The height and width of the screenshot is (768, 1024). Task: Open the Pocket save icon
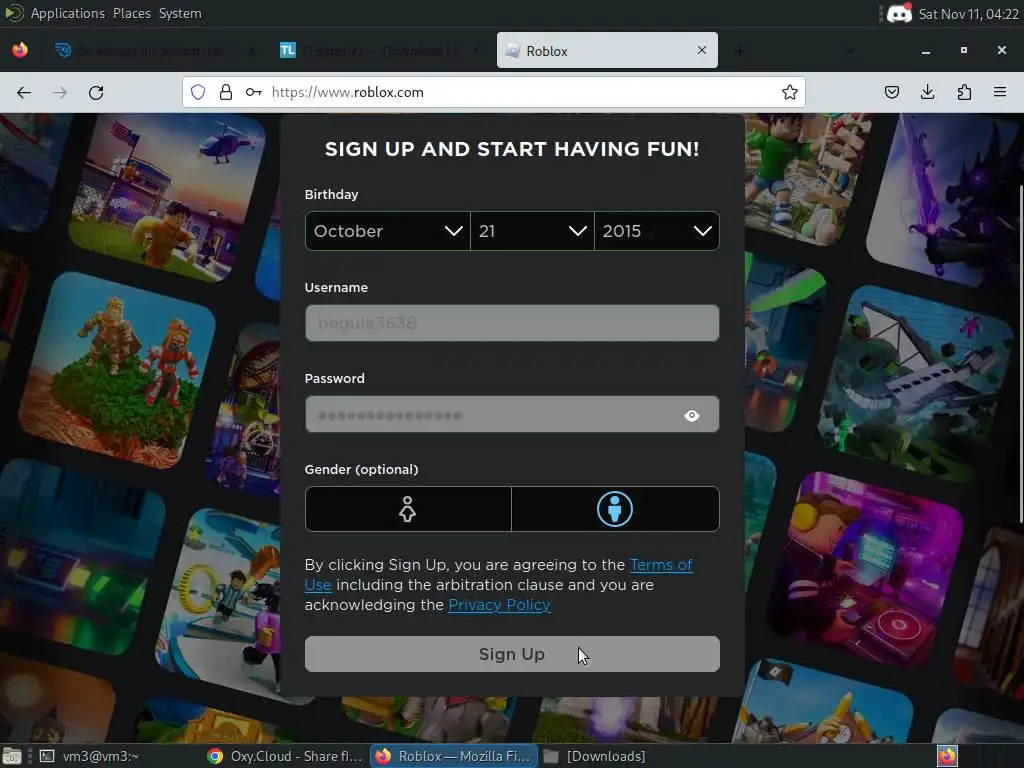pyautogui.click(x=891, y=92)
